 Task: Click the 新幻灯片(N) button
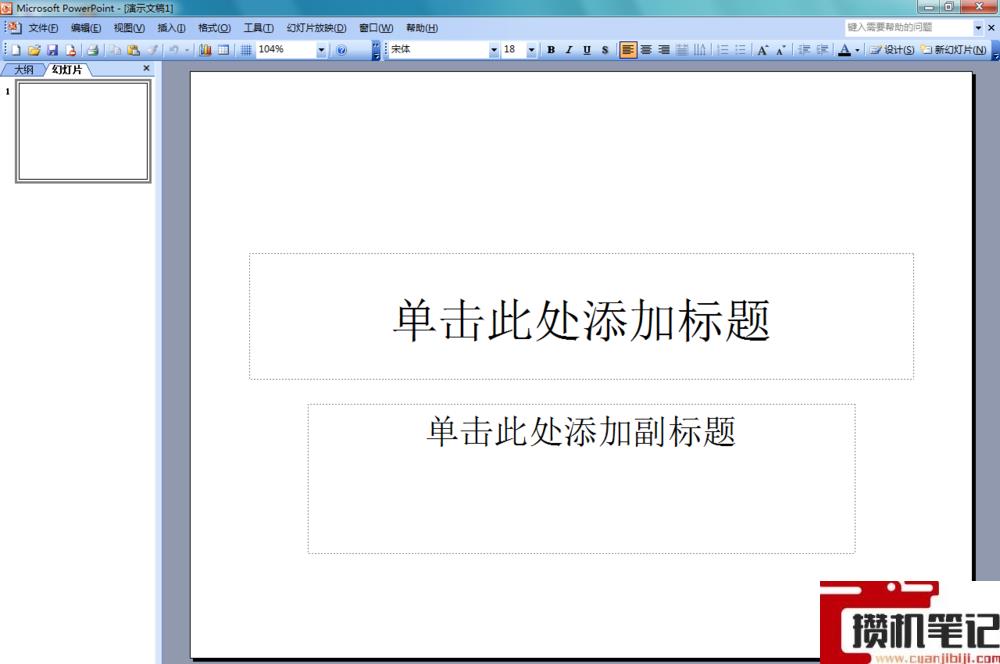[953, 50]
